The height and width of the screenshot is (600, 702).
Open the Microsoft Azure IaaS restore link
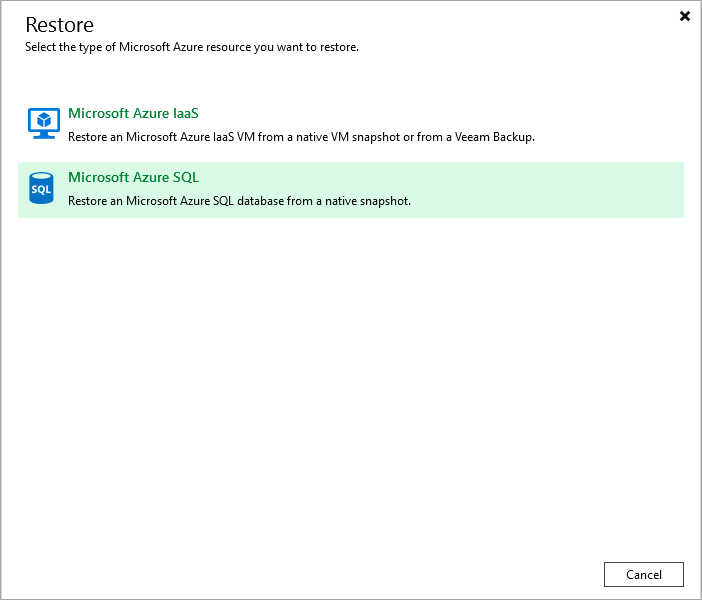133,113
